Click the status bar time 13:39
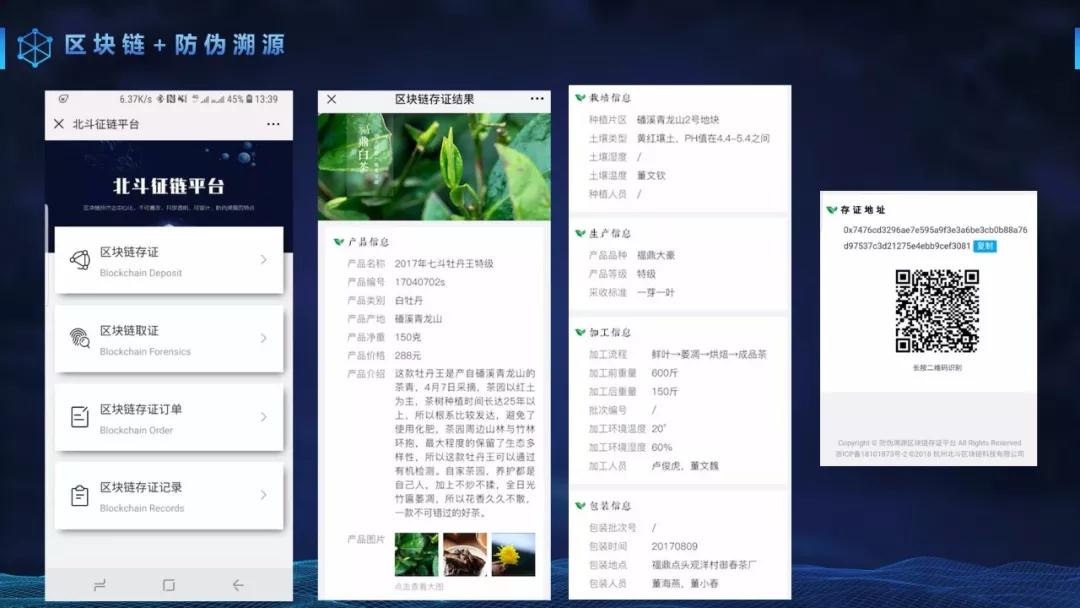 click(x=267, y=99)
